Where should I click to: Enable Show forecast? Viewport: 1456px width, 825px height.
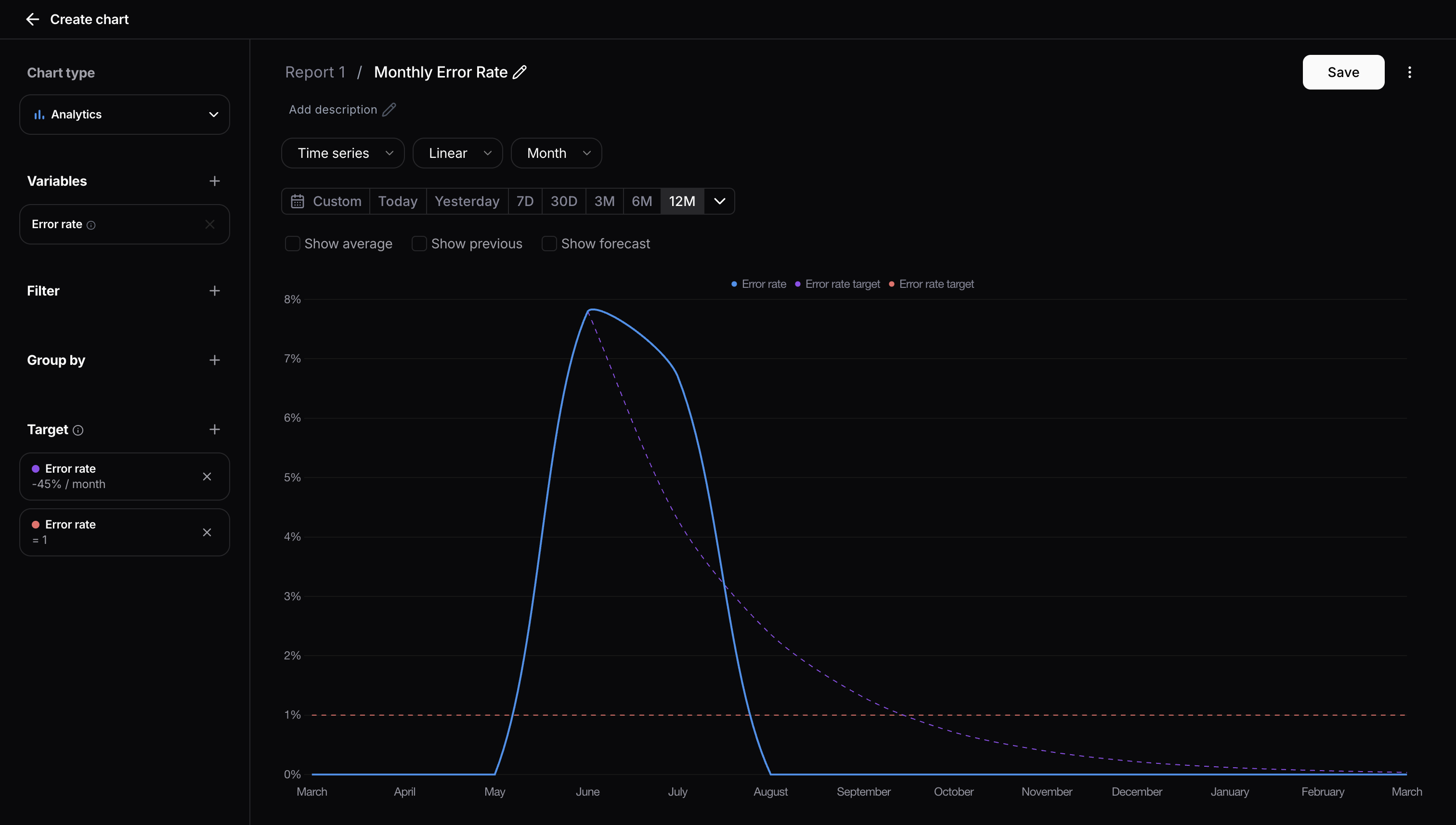[x=549, y=244]
